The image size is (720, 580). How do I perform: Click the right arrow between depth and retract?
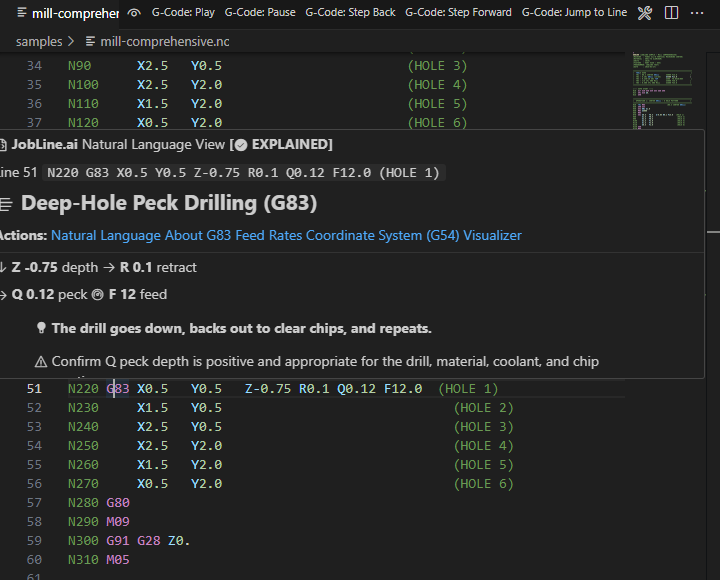pos(109,268)
